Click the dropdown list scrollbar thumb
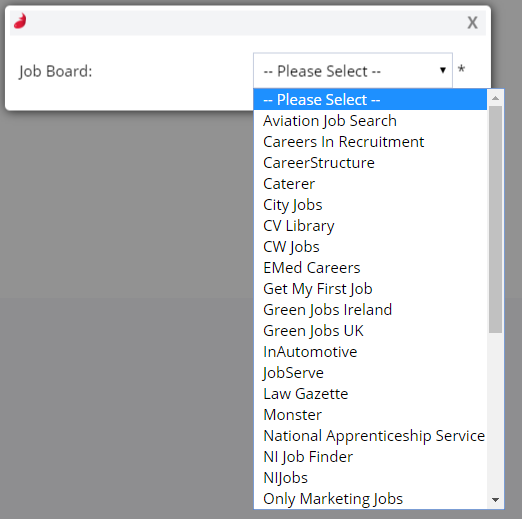Image resolution: width=522 pixels, height=519 pixels. tap(495, 219)
